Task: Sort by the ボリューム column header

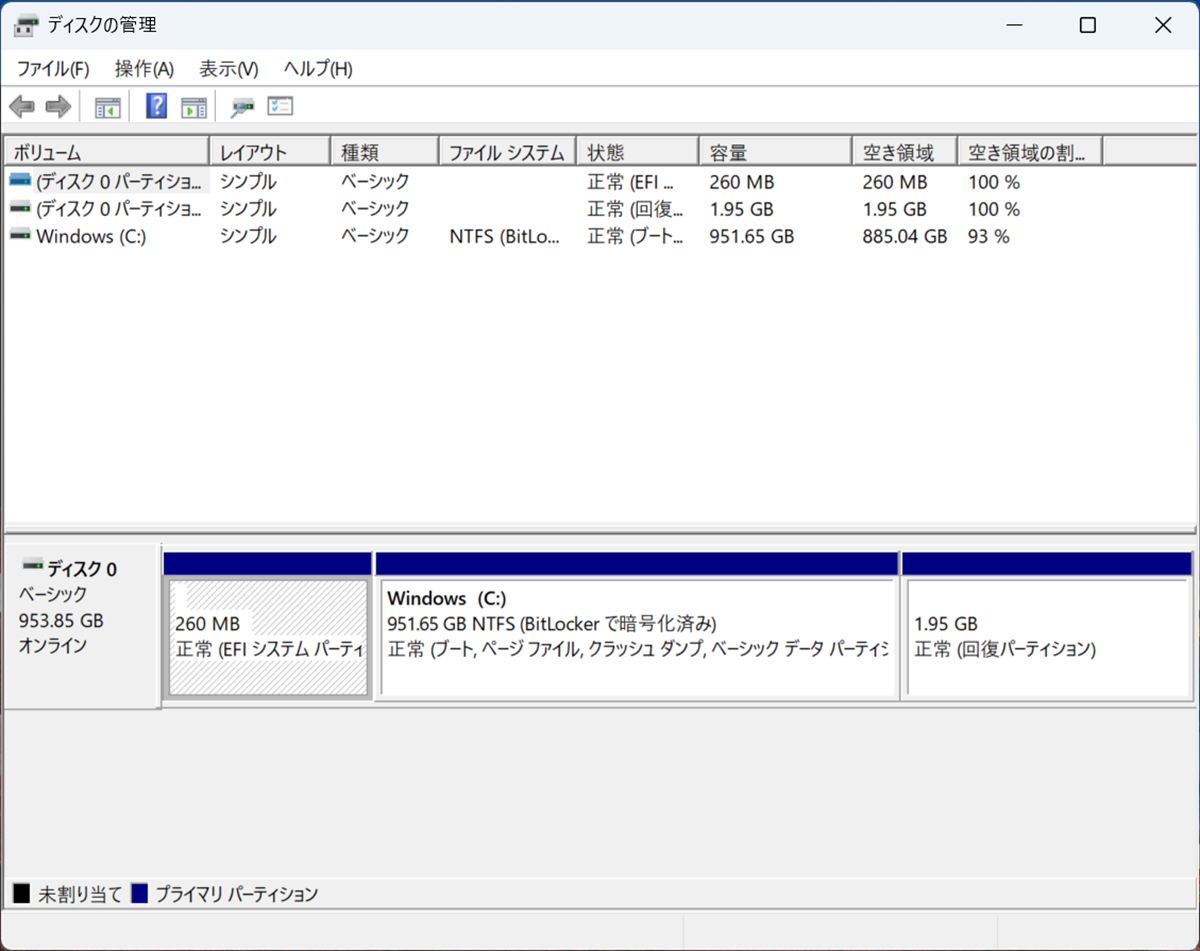Action: tap(105, 152)
